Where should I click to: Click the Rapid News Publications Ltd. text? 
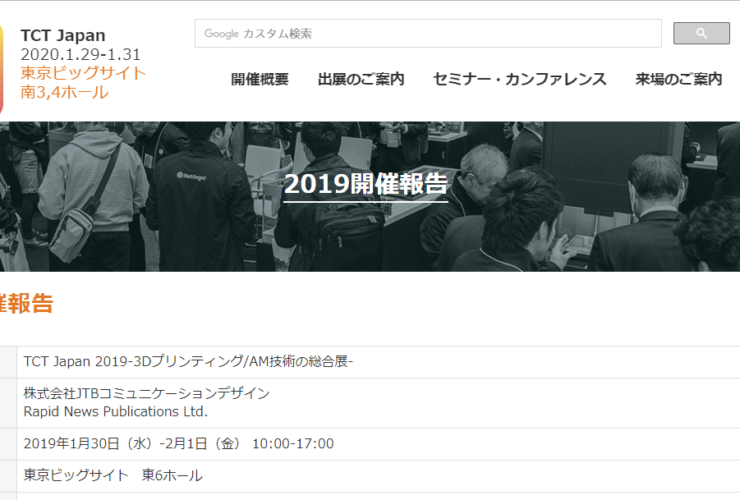(x=116, y=412)
